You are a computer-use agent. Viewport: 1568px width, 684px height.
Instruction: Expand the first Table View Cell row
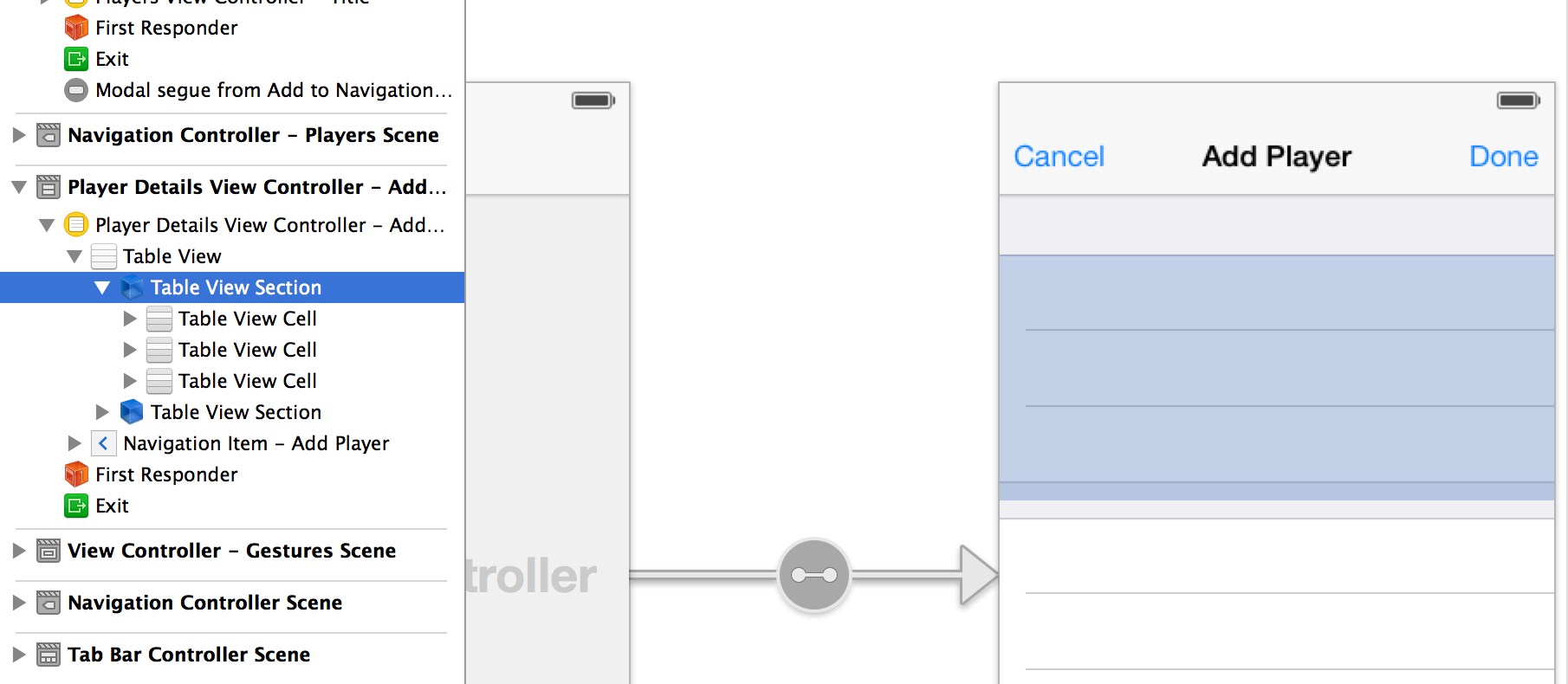[x=130, y=319]
